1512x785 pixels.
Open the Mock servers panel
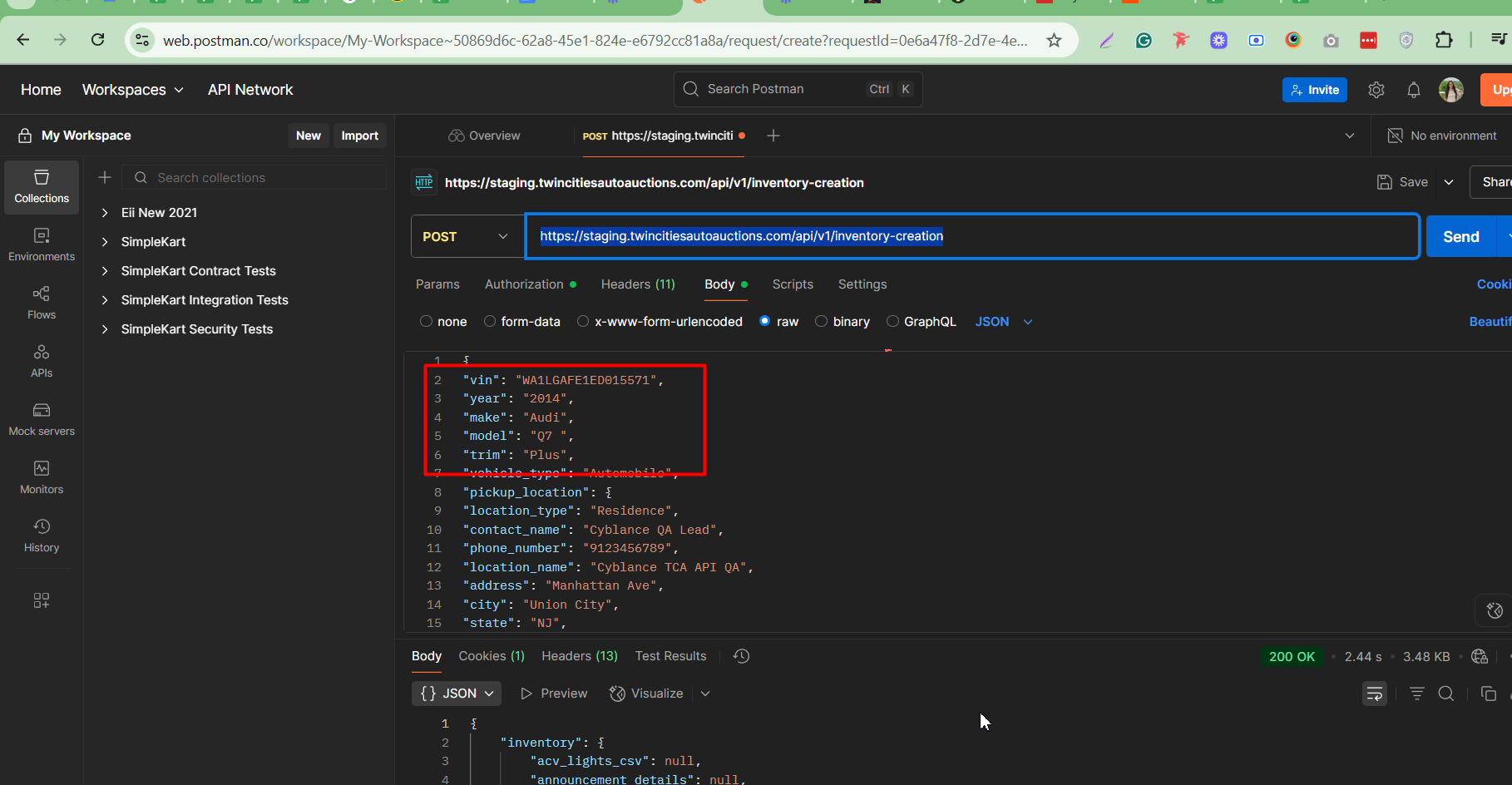[42, 420]
